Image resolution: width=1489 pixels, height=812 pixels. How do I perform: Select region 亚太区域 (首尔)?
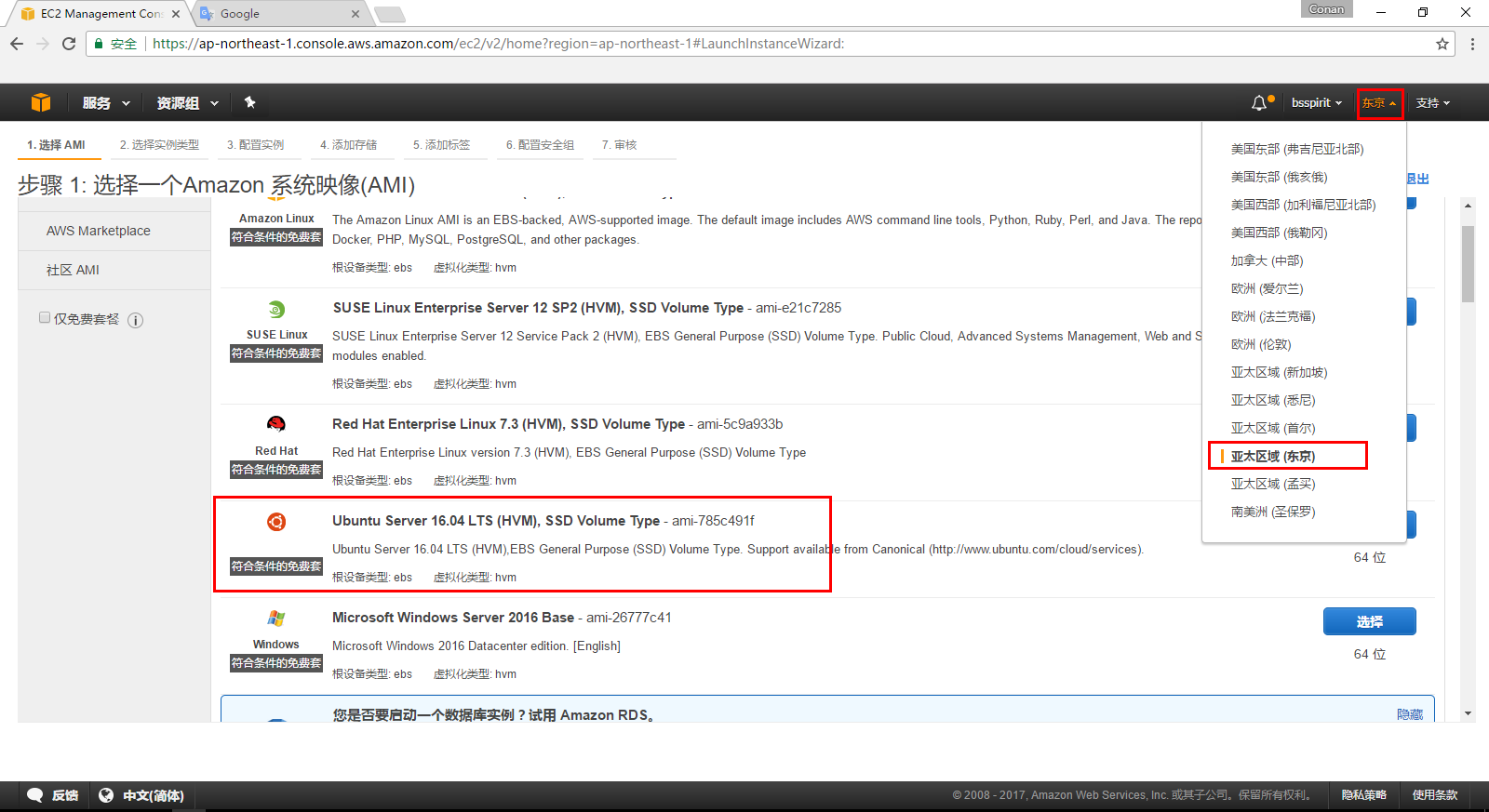[1273, 428]
